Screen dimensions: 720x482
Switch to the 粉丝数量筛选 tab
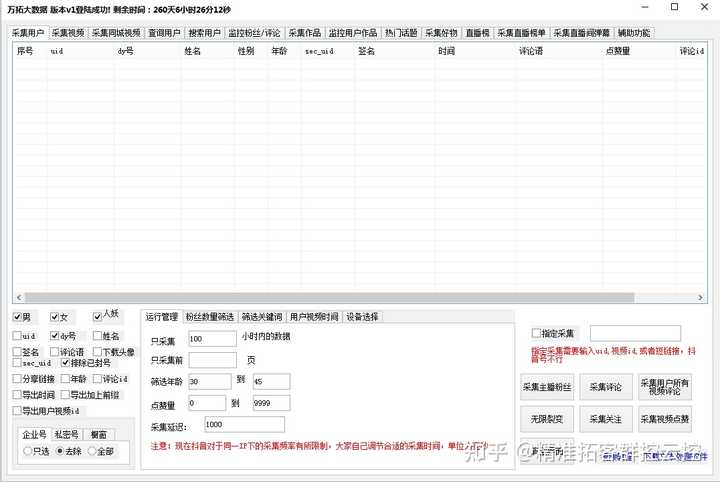pos(209,317)
